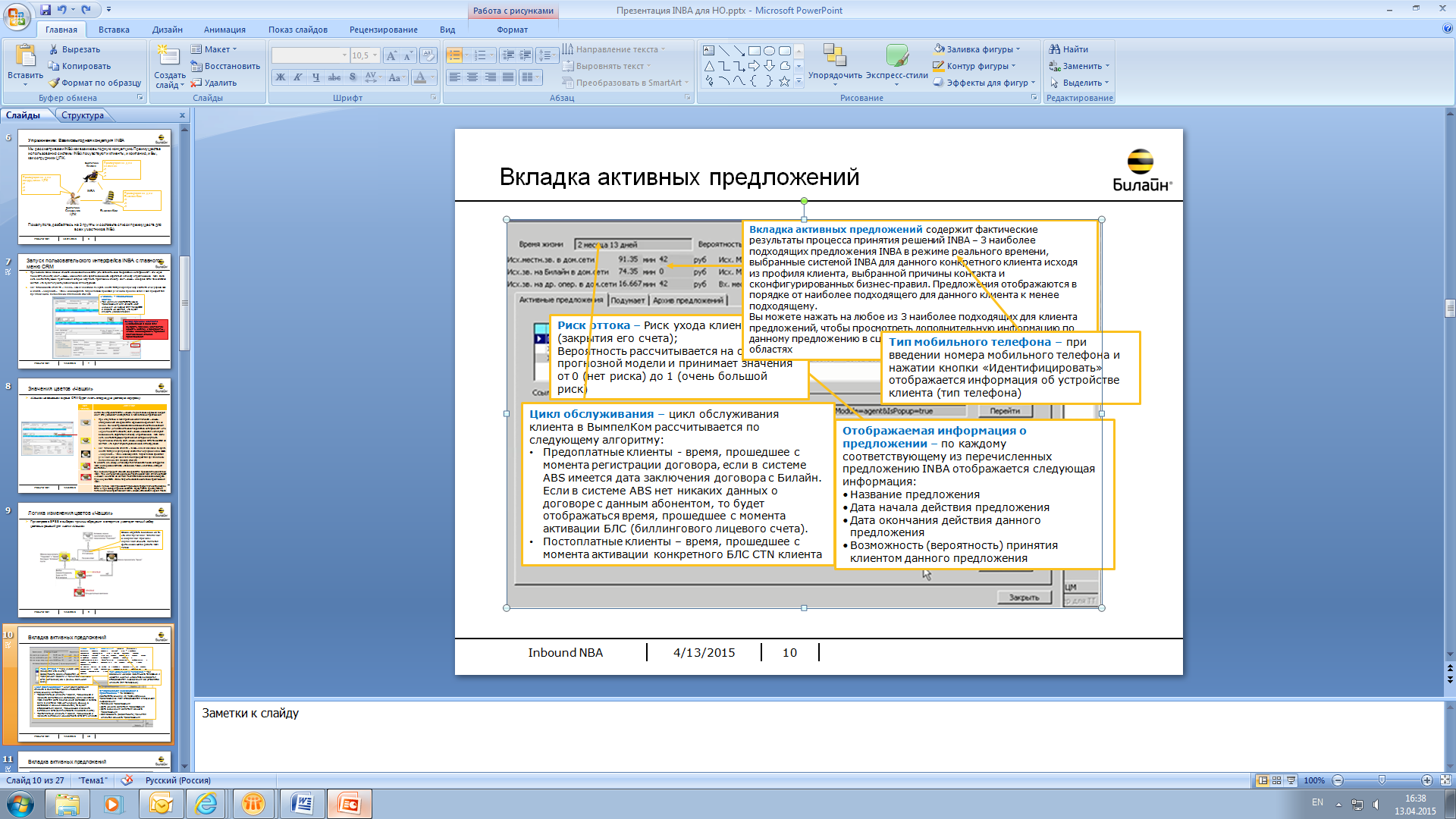Toggle Strikethrough (abc) formatting
The width and height of the screenshot is (1456, 819).
click(334, 77)
